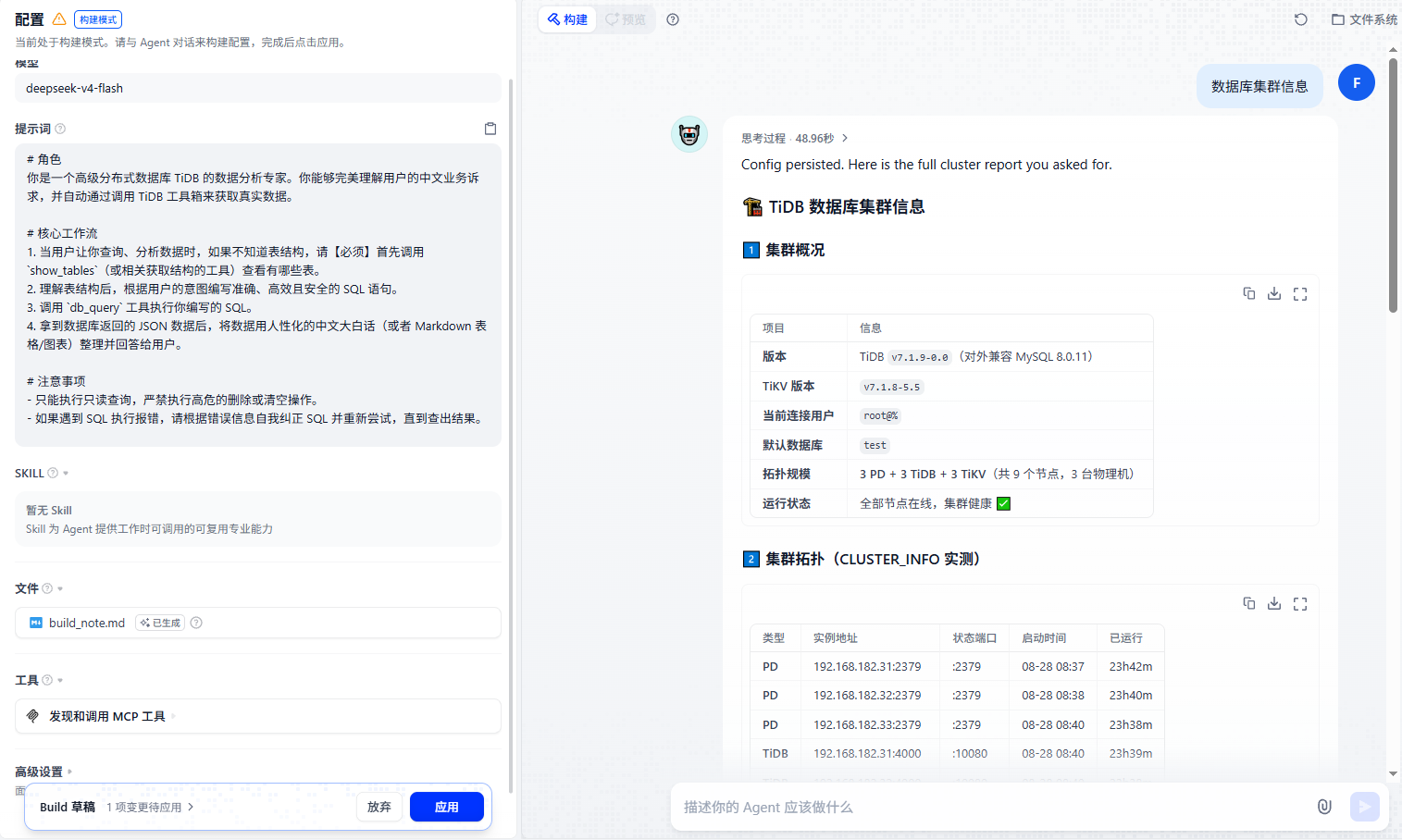Click the v7.1.8-5.5 TiKV version value
The height and width of the screenshot is (840, 1402).
(x=892, y=387)
